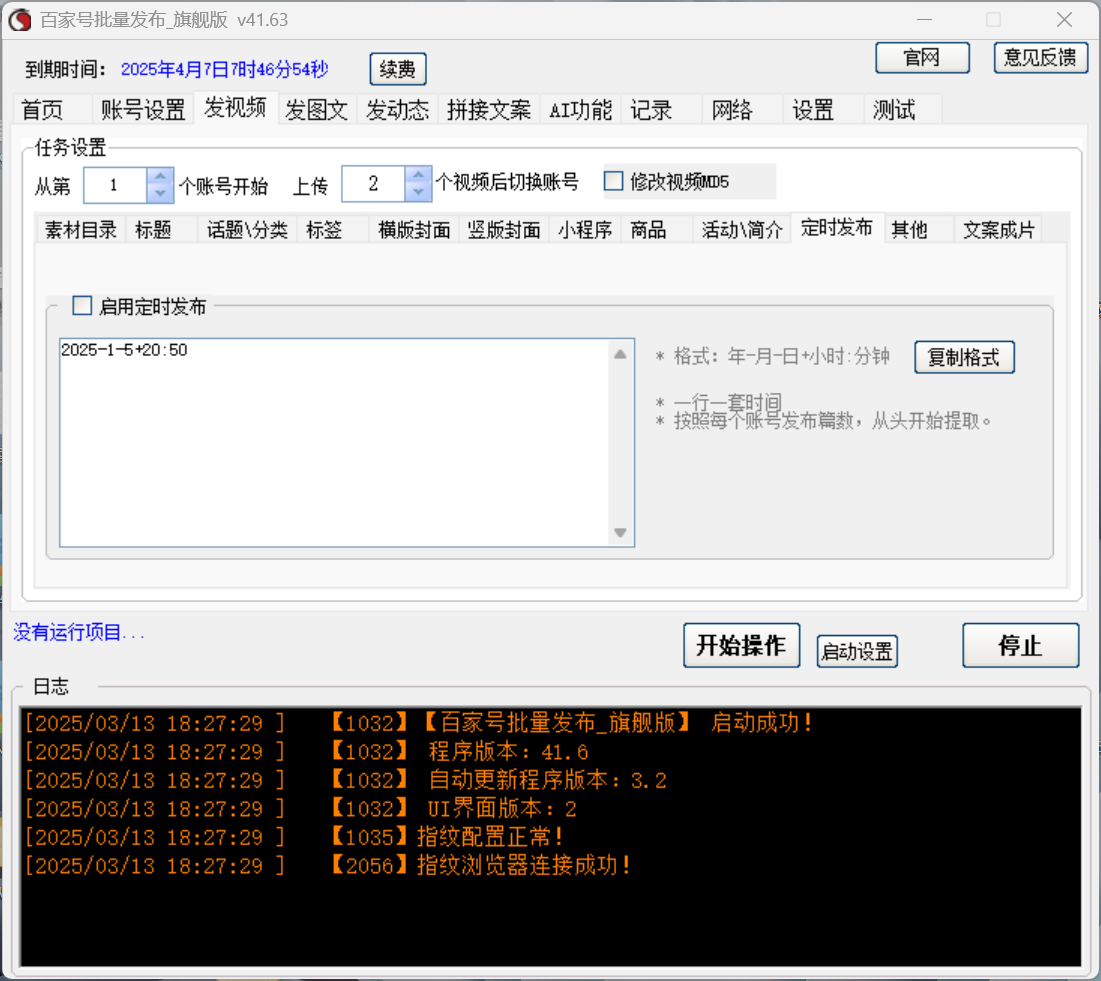This screenshot has width=1101, height=981.
Task: Open the 横版封面 sub-tab
Action: 414,230
